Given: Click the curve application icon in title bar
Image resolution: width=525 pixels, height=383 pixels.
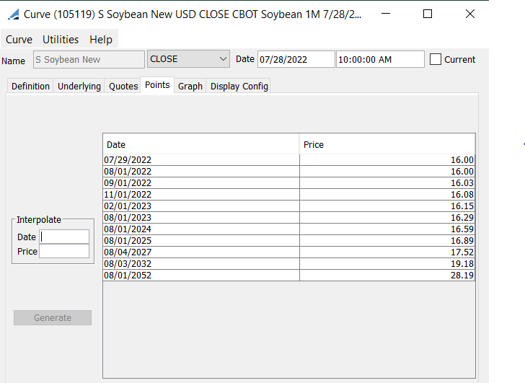Looking at the screenshot, I should (13, 14).
